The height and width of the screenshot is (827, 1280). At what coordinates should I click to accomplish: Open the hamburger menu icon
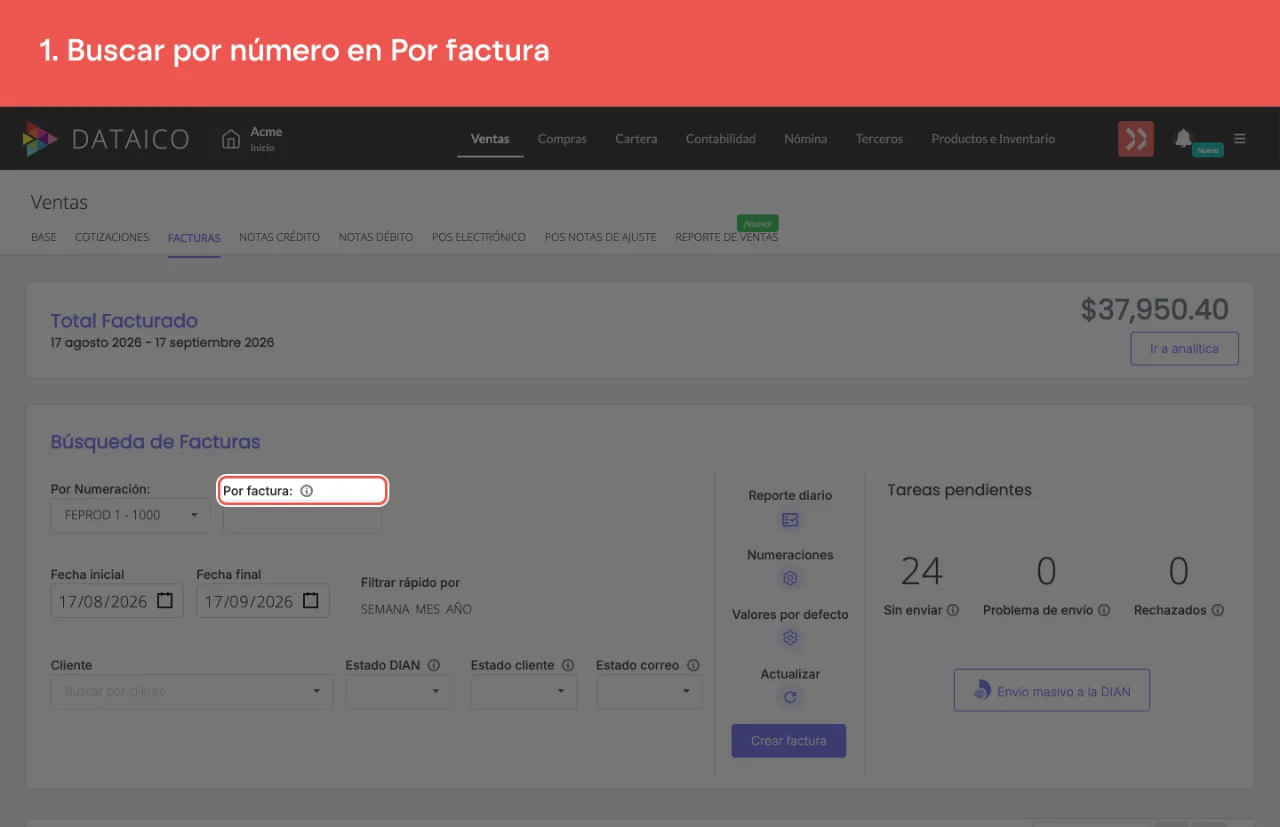pyautogui.click(x=1240, y=138)
